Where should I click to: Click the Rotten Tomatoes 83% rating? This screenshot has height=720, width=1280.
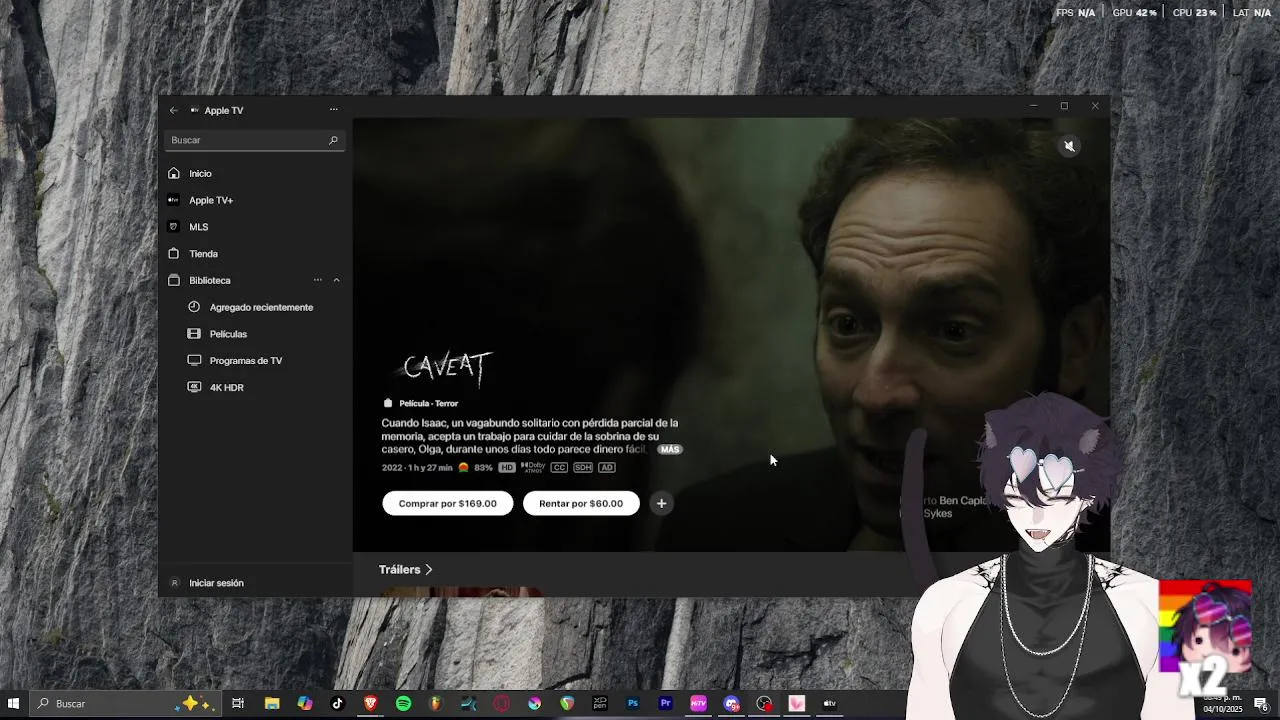coord(476,467)
